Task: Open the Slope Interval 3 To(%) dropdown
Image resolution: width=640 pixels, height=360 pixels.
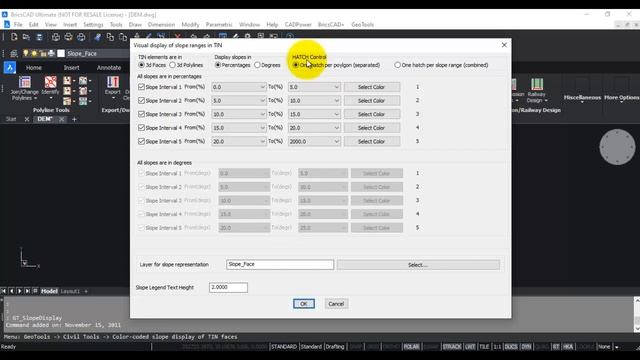Action: coord(314,114)
